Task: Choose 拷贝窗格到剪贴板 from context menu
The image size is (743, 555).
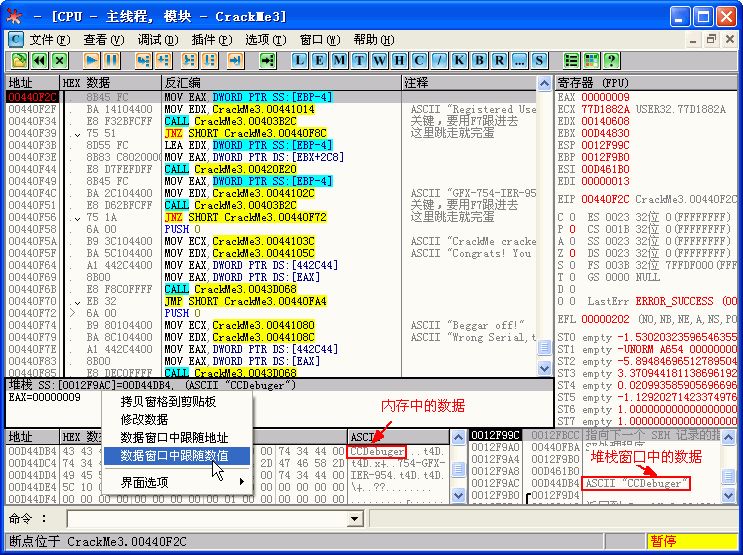Action: pyautogui.click(x=177, y=402)
